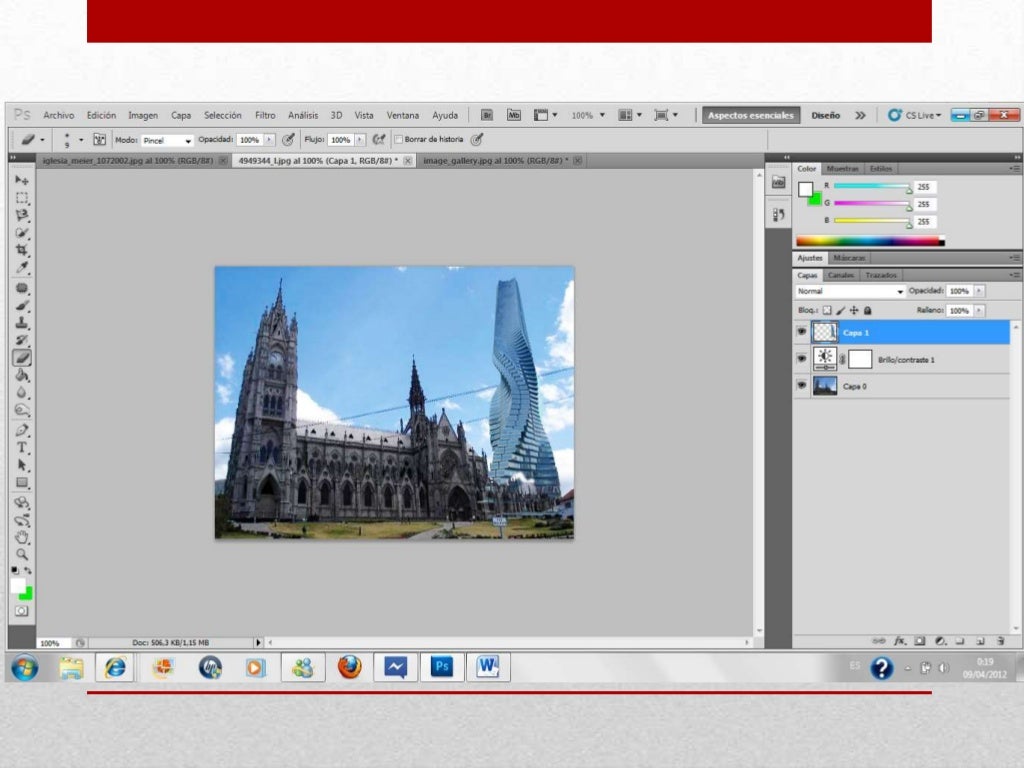Select the Eraser tool in toolbox
The image size is (1024, 768).
22,358
